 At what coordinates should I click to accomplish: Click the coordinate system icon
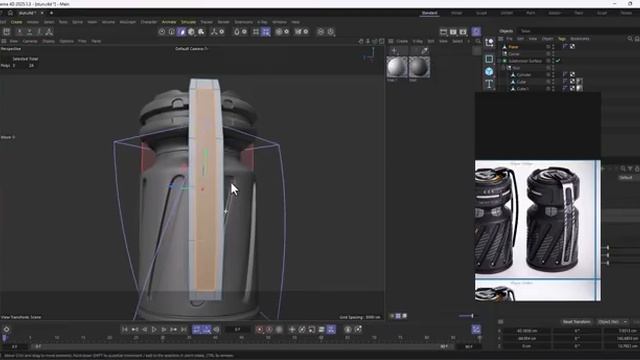pos(49,32)
